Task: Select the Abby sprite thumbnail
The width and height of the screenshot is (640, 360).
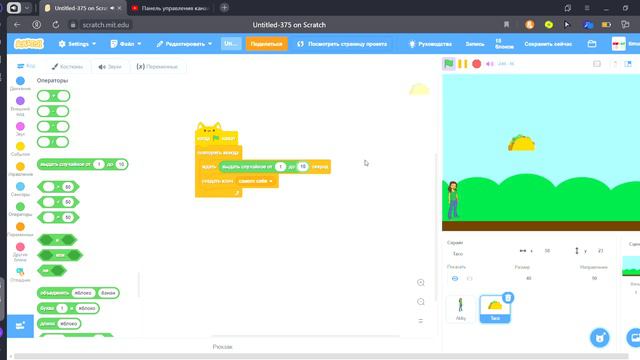Action: point(461,309)
